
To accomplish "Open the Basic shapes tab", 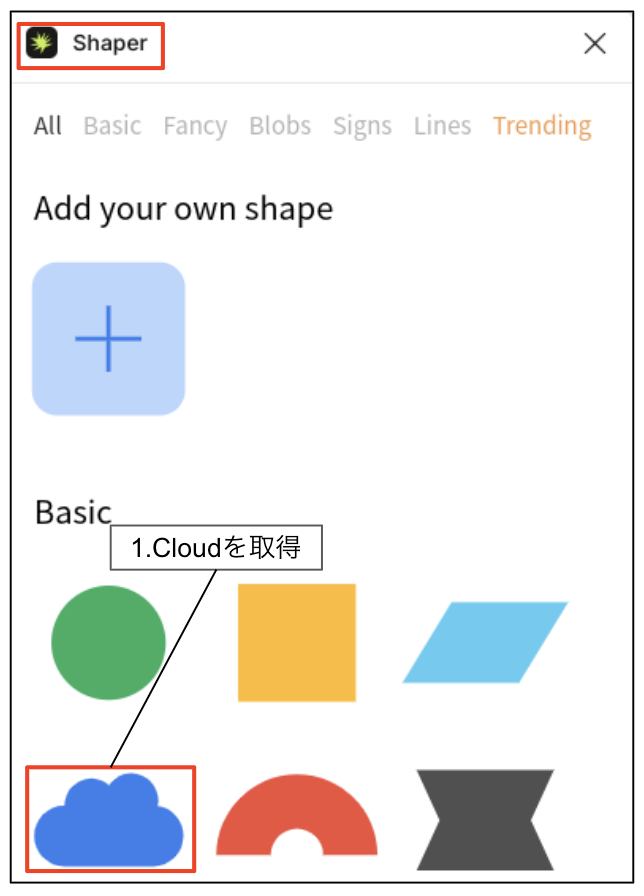I will coord(112,126).
